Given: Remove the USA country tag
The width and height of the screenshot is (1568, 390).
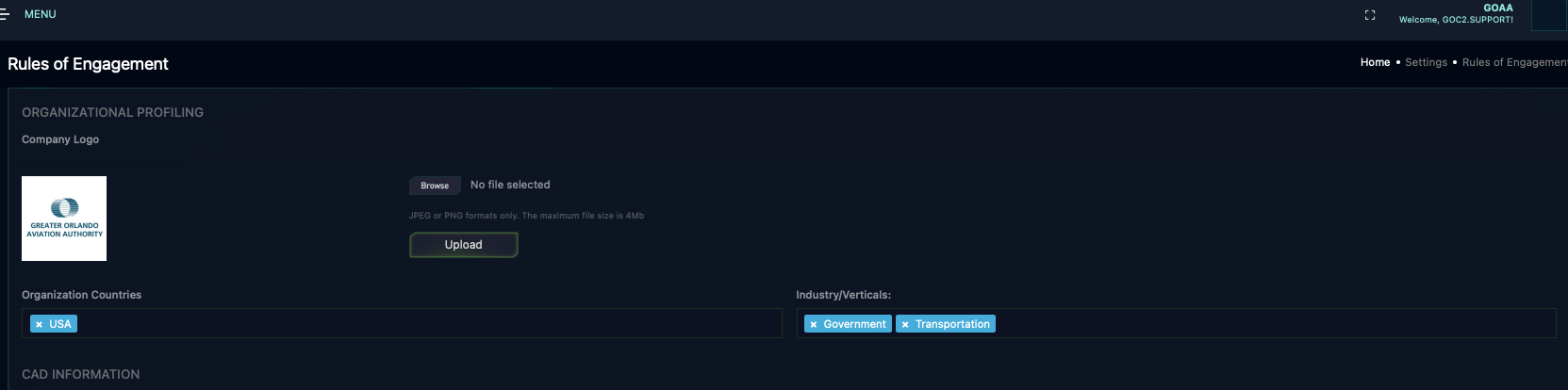Looking at the screenshot, I should pyautogui.click(x=39, y=324).
